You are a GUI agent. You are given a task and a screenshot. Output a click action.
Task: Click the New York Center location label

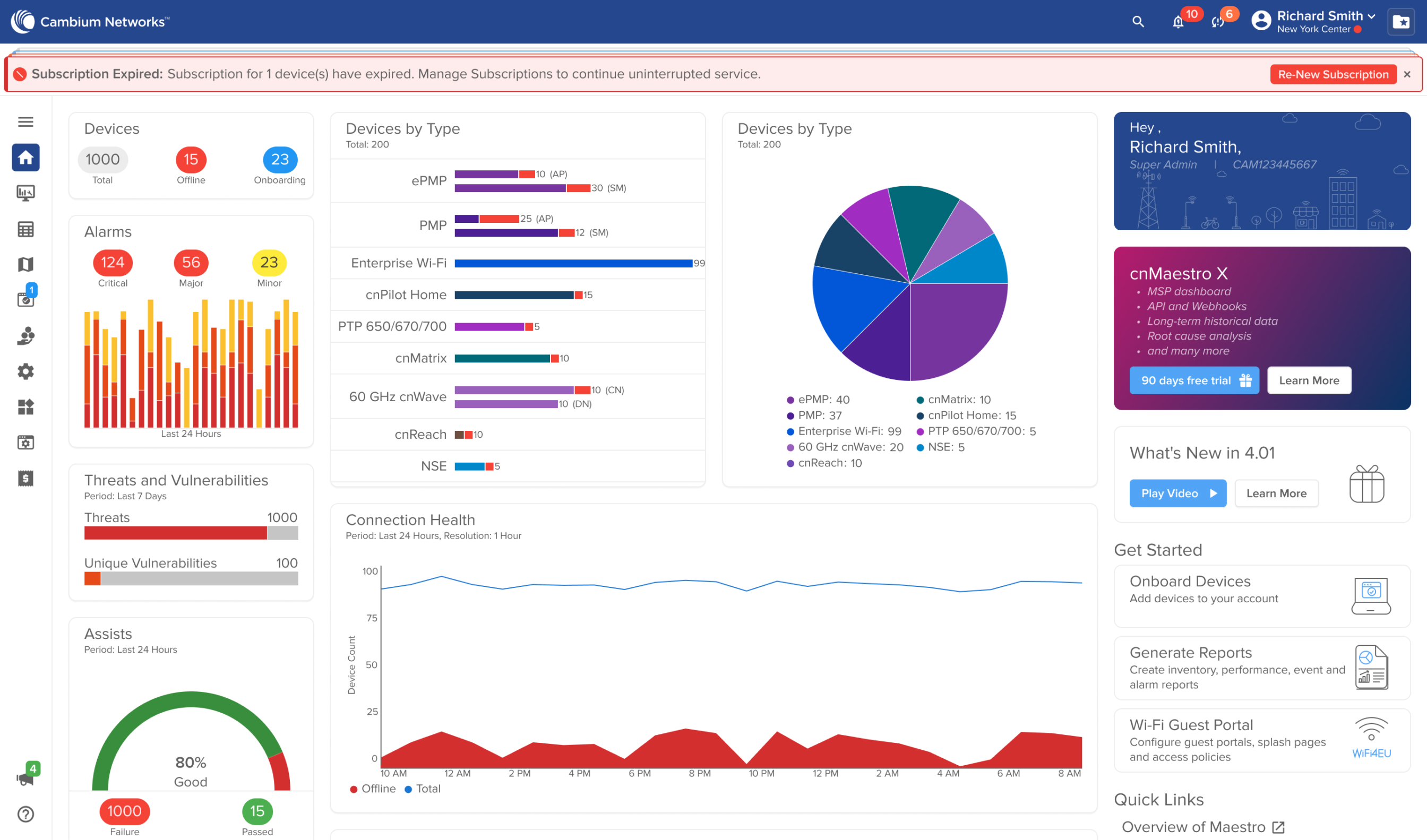click(x=1314, y=29)
